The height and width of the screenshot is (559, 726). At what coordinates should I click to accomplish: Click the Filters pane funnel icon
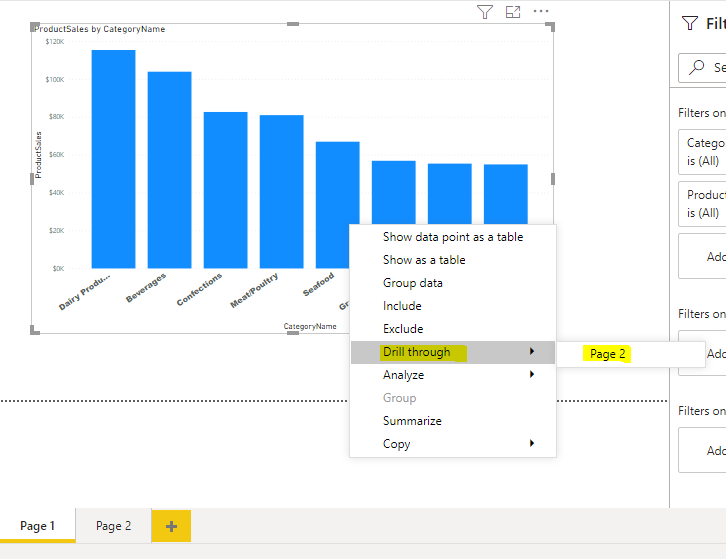[690, 23]
